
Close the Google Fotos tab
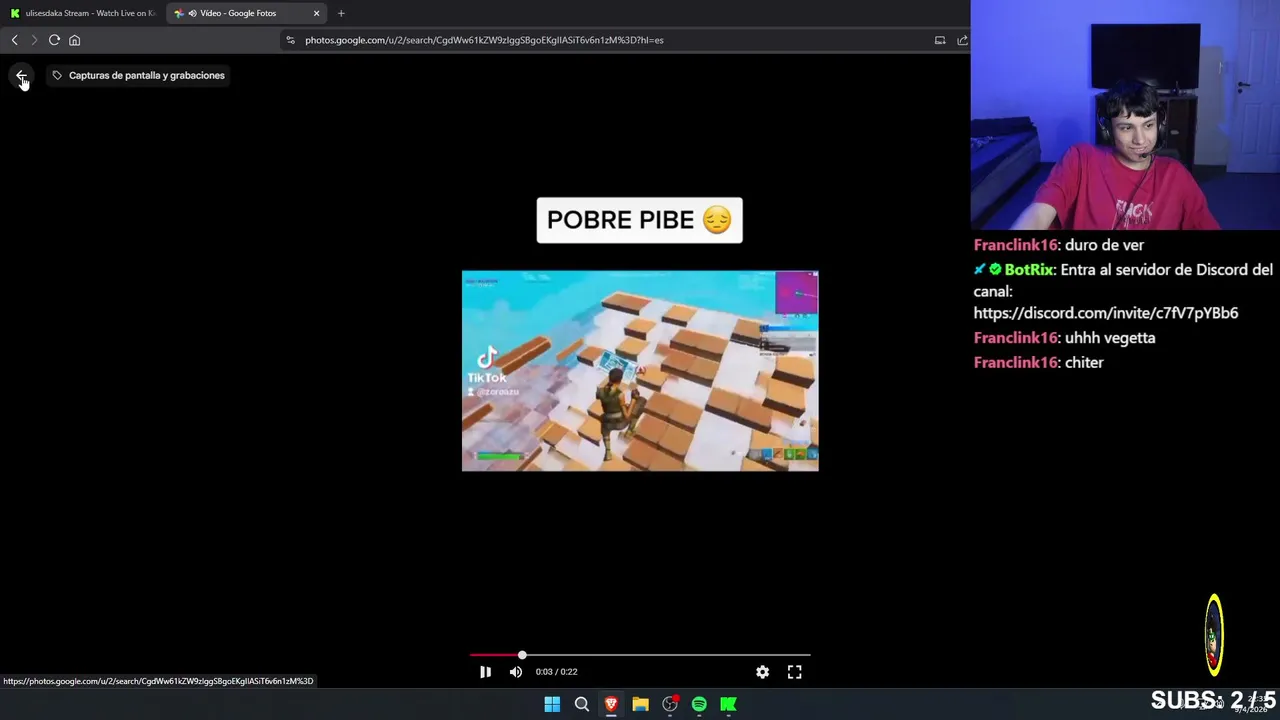pyautogui.click(x=316, y=13)
